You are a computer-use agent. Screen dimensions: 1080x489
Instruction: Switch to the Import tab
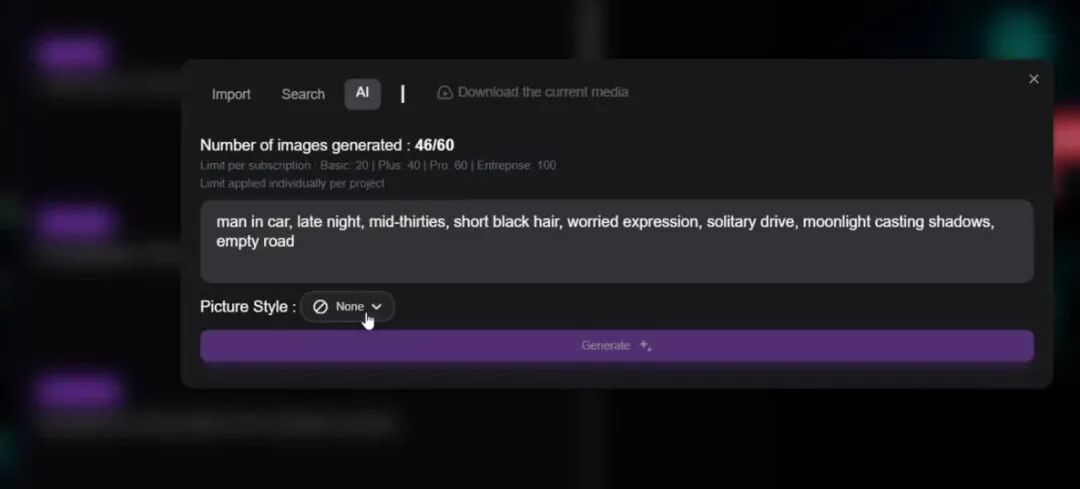(231, 94)
